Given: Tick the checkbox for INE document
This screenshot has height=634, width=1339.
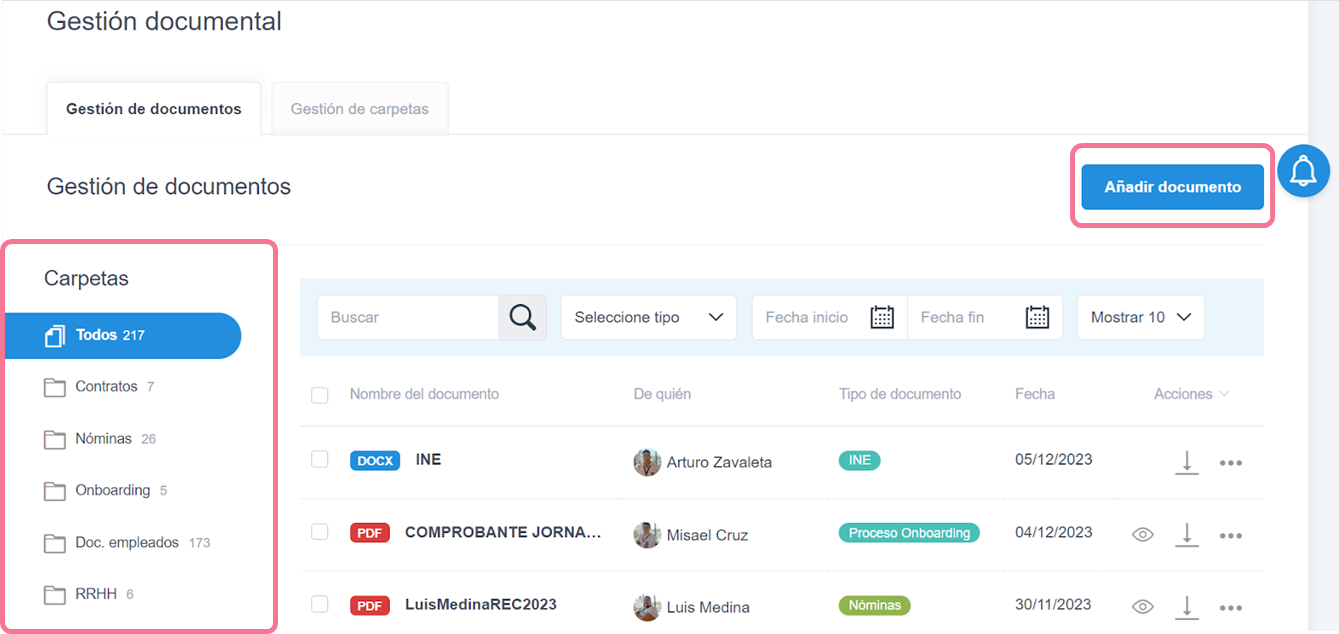Looking at the screenshot, I should 320,459.
